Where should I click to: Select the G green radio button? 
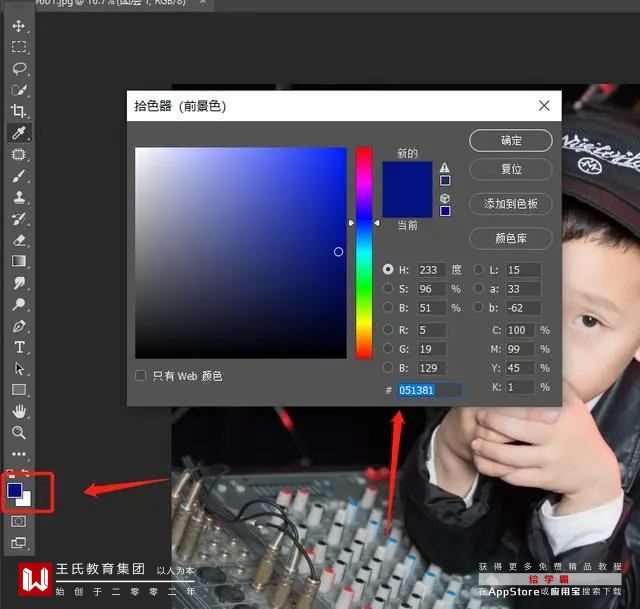click(388, 349)
